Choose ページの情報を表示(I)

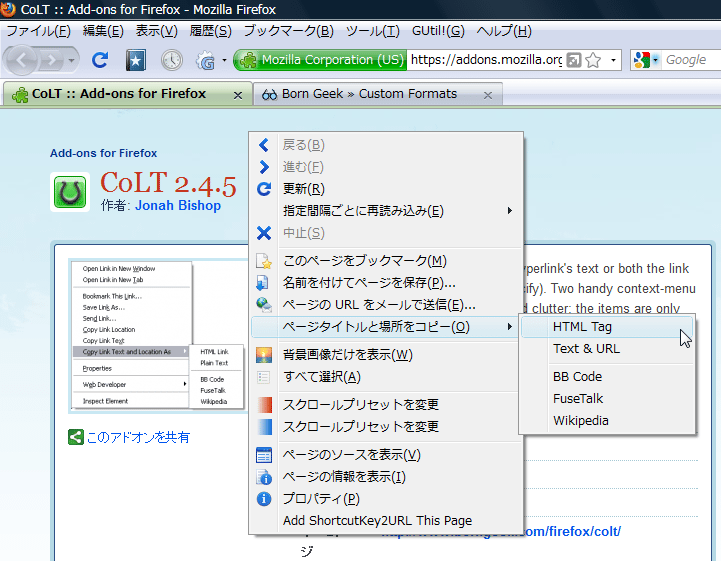click(x=385, y=477)
